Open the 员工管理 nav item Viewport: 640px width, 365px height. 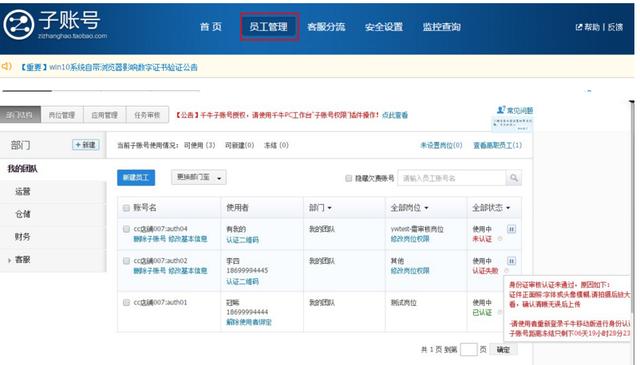click(269, 27)
